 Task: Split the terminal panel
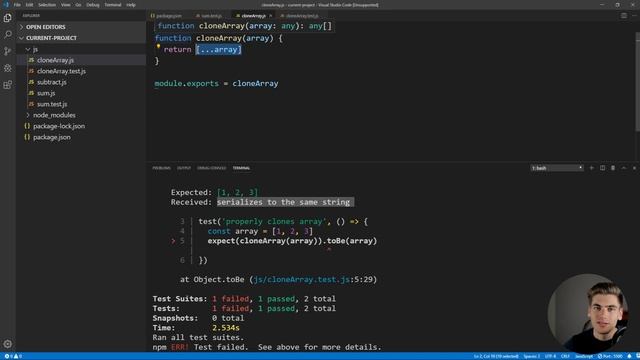click(602, 168)
